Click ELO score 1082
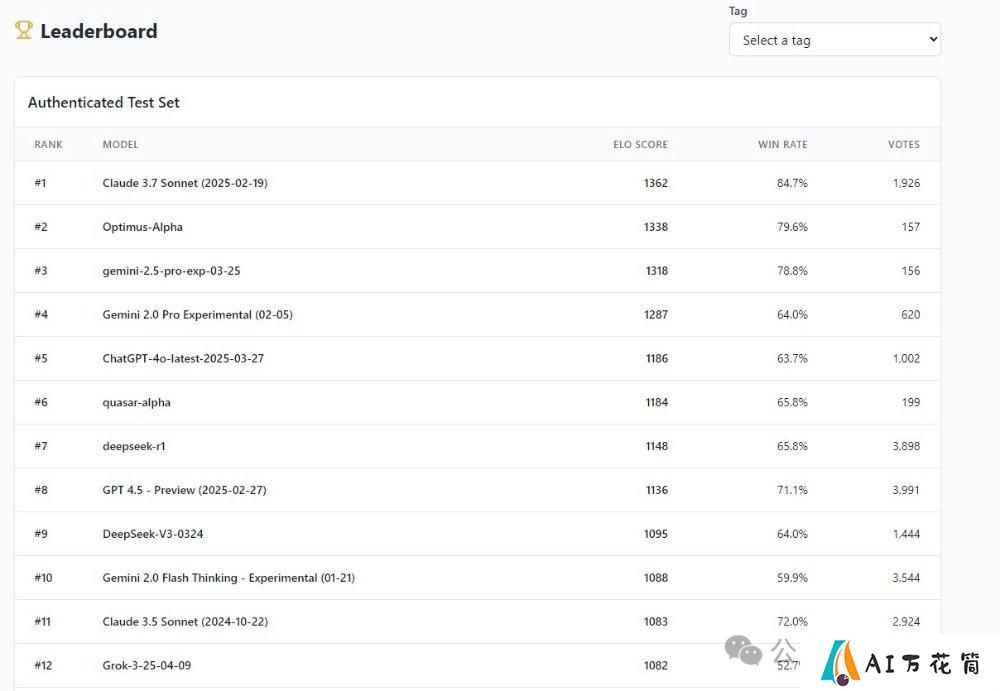Viewport: 1000px width, 691px height. coord(656,665)
